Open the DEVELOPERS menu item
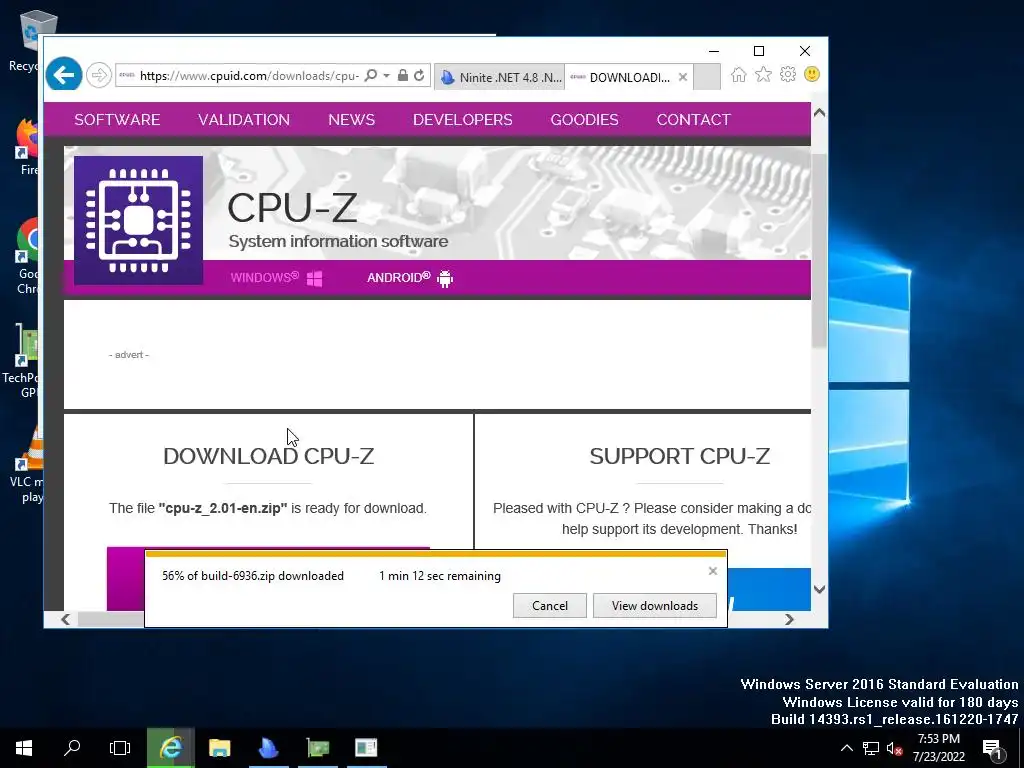This screenshot has height=768, width=1024. [x=462, y=120]
